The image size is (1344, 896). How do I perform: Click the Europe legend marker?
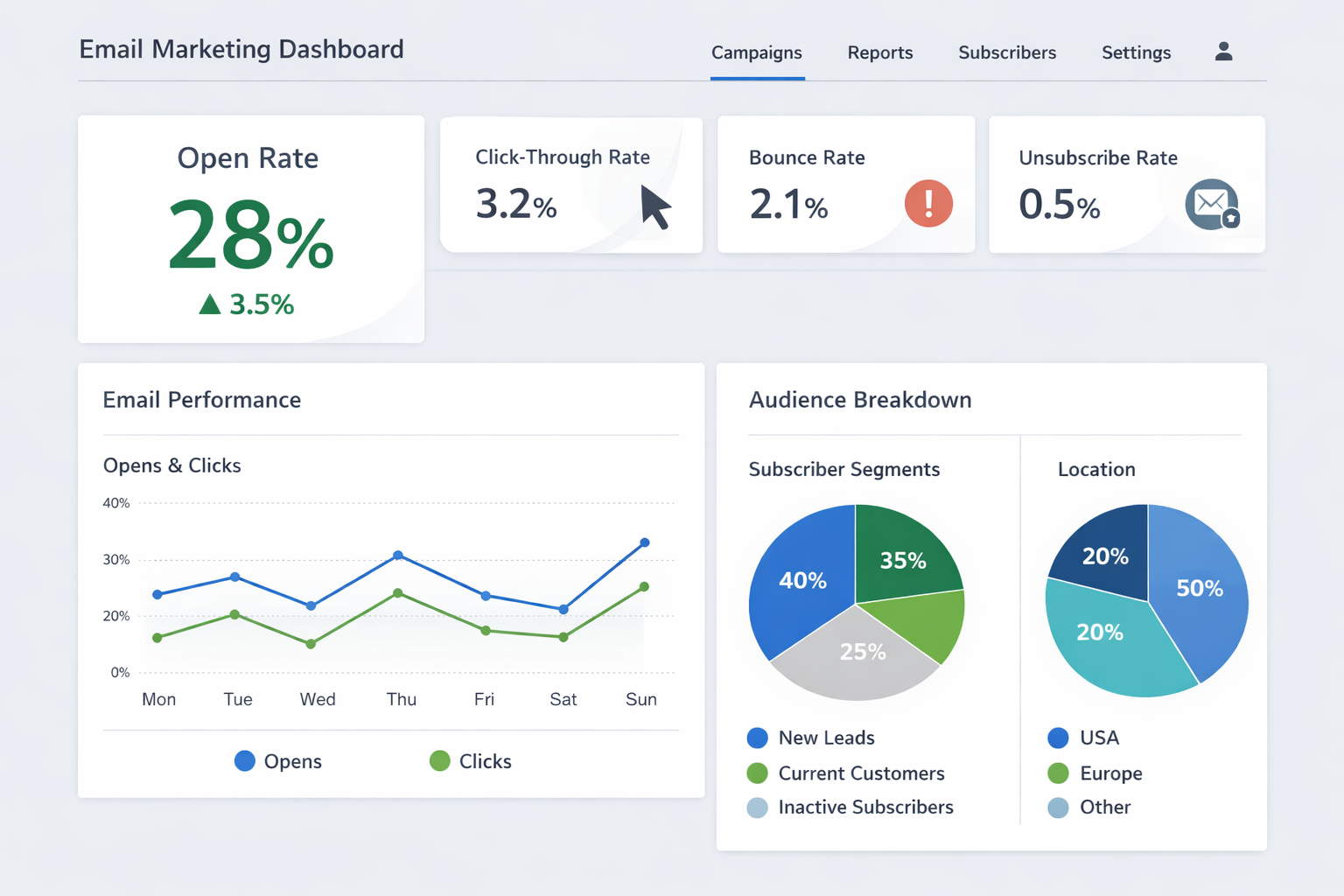1058,773
